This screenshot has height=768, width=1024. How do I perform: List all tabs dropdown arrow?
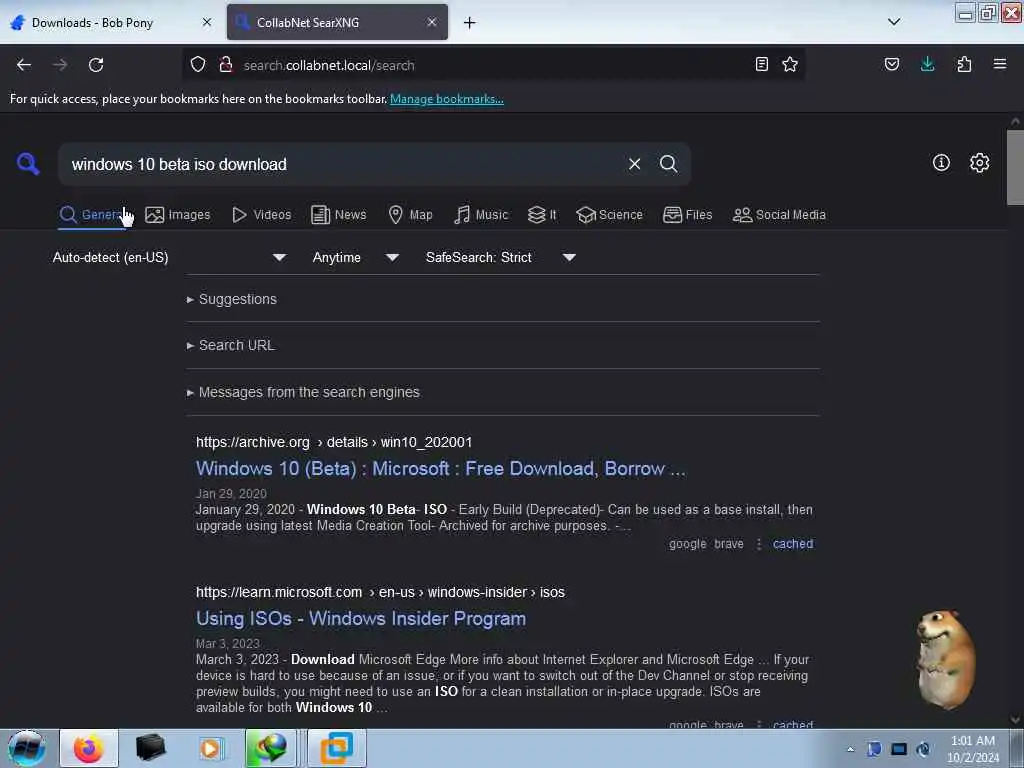pos(894,22)
